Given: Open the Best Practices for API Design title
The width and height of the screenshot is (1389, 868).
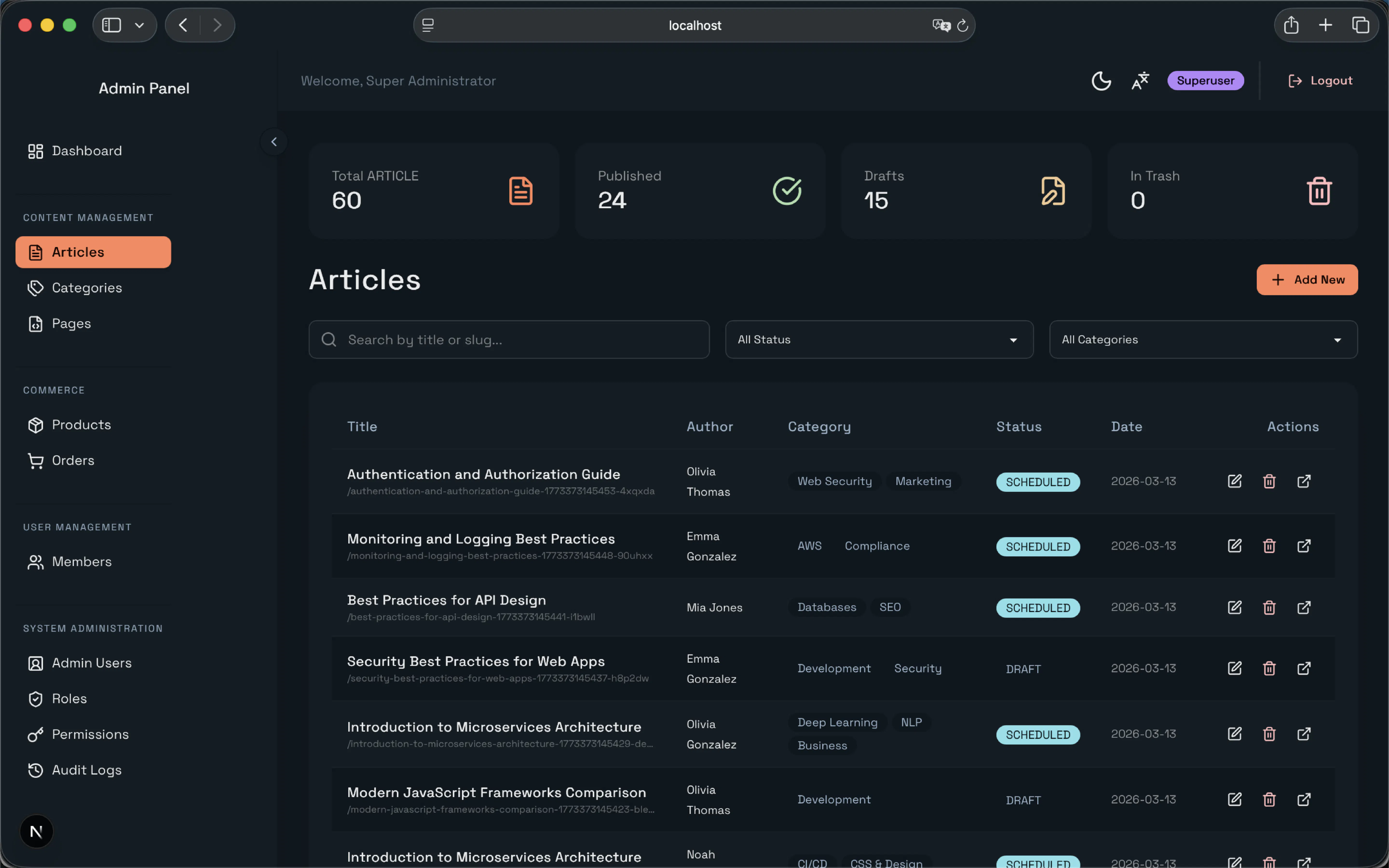Looking at the screenshot, I should 447,600.
